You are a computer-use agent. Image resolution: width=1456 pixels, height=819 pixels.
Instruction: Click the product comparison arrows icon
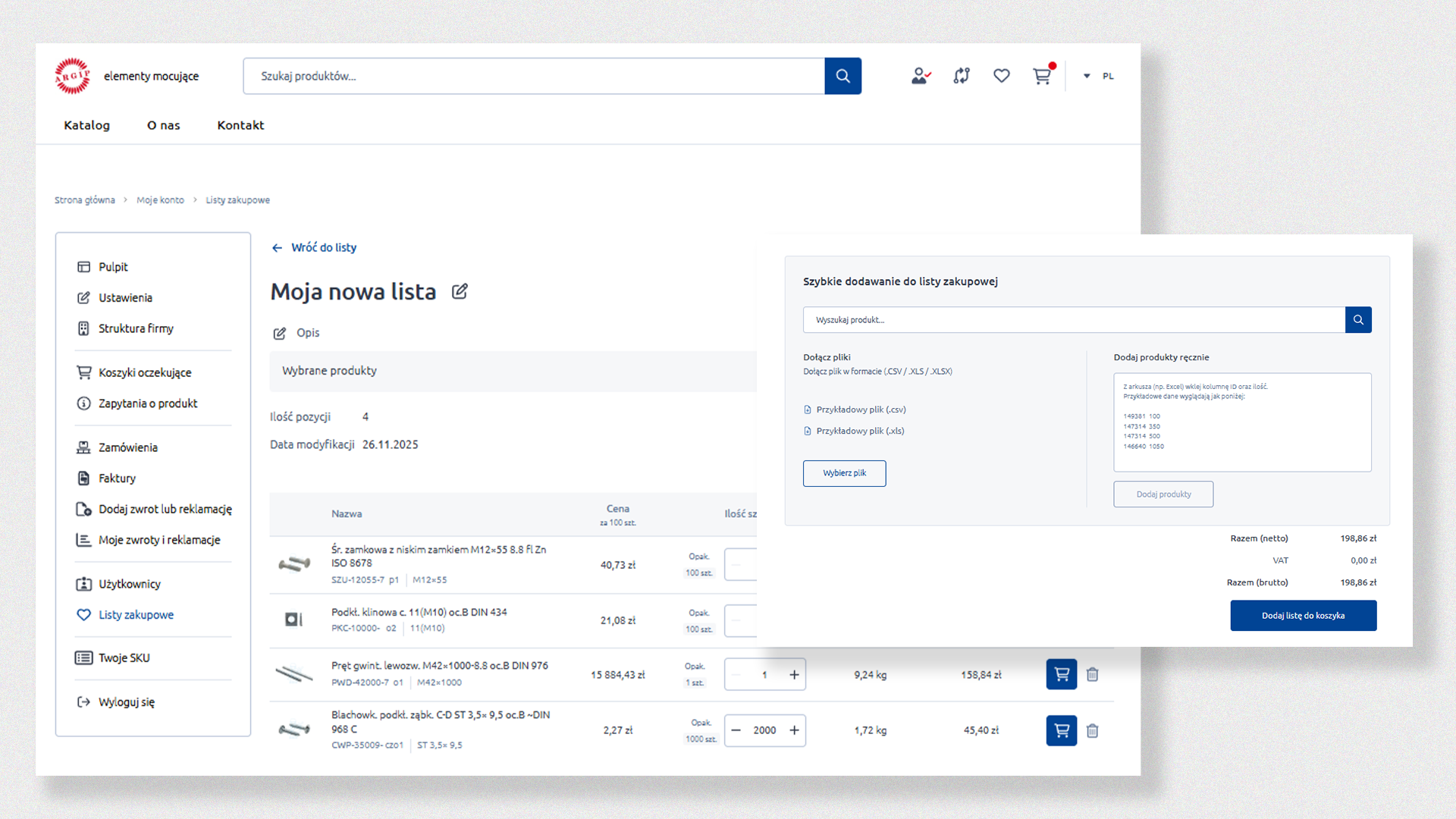[x=962, y=76]
